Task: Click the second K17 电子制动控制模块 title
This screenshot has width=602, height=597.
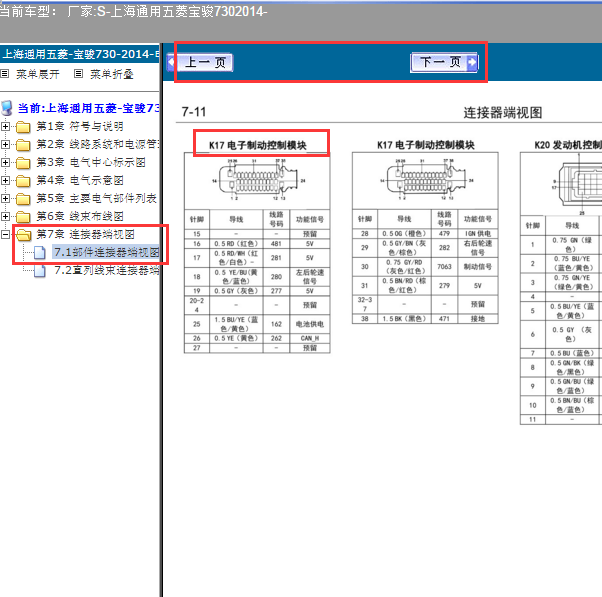Action: (425, 145)
